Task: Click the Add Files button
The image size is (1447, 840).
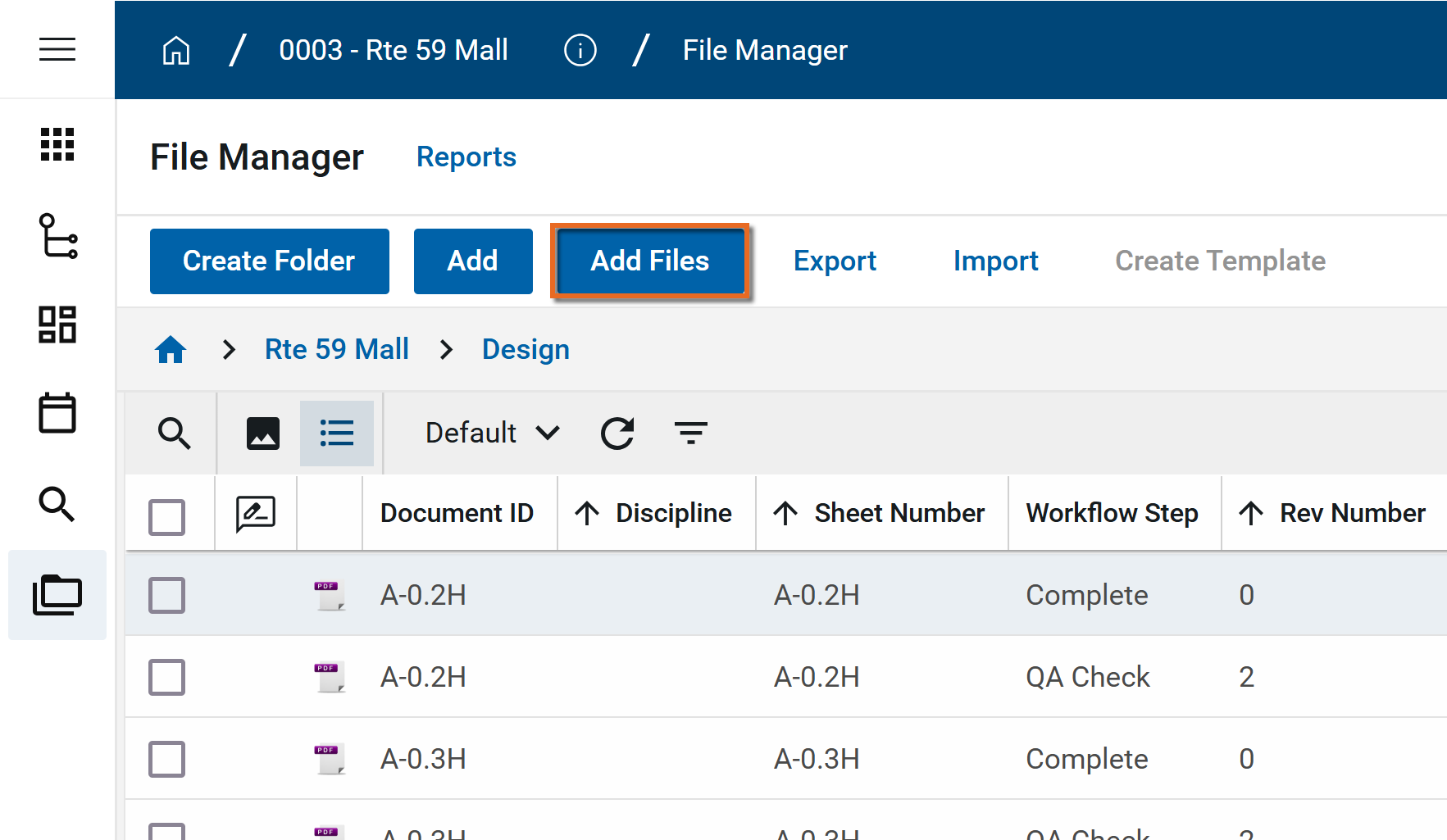Action: click(649, 261)
